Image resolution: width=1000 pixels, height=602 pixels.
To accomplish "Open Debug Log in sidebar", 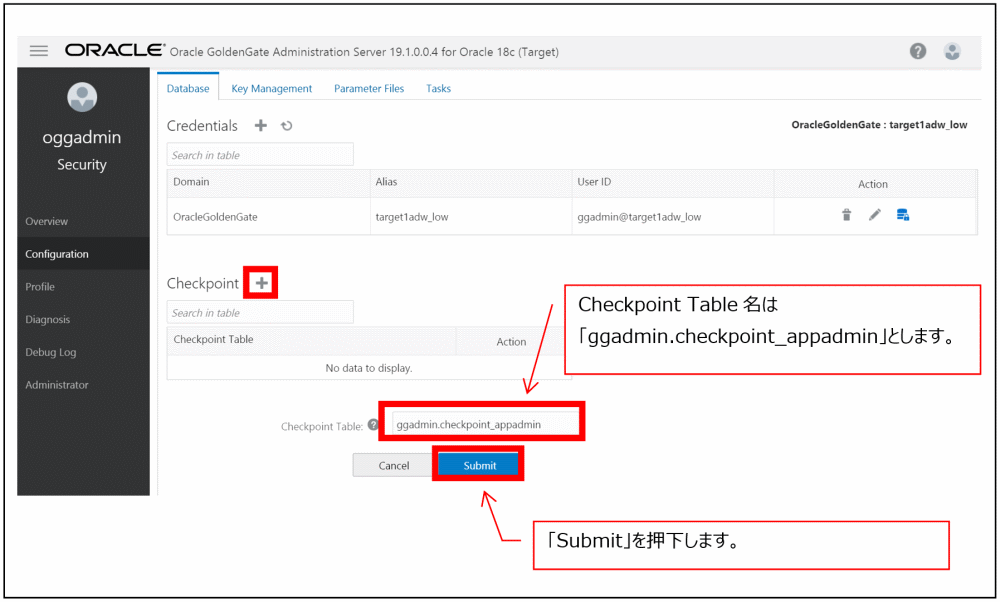I will tap(84, 352).
